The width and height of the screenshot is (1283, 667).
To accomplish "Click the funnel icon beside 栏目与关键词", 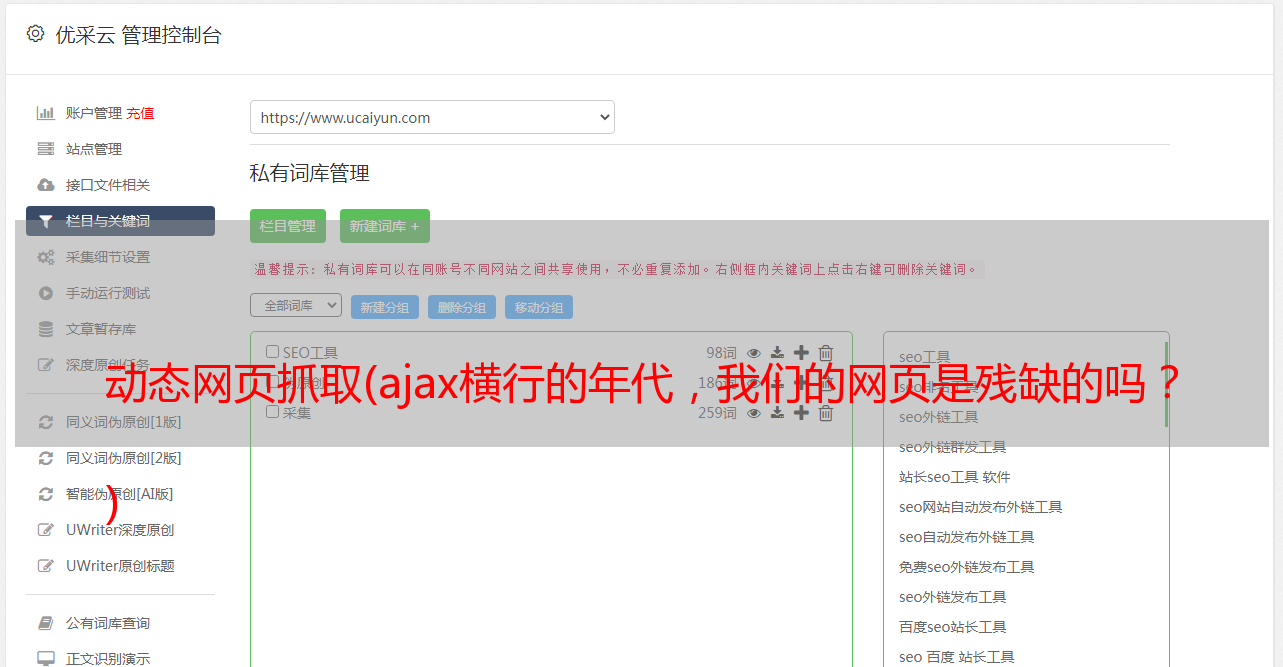I will point(45,221).
